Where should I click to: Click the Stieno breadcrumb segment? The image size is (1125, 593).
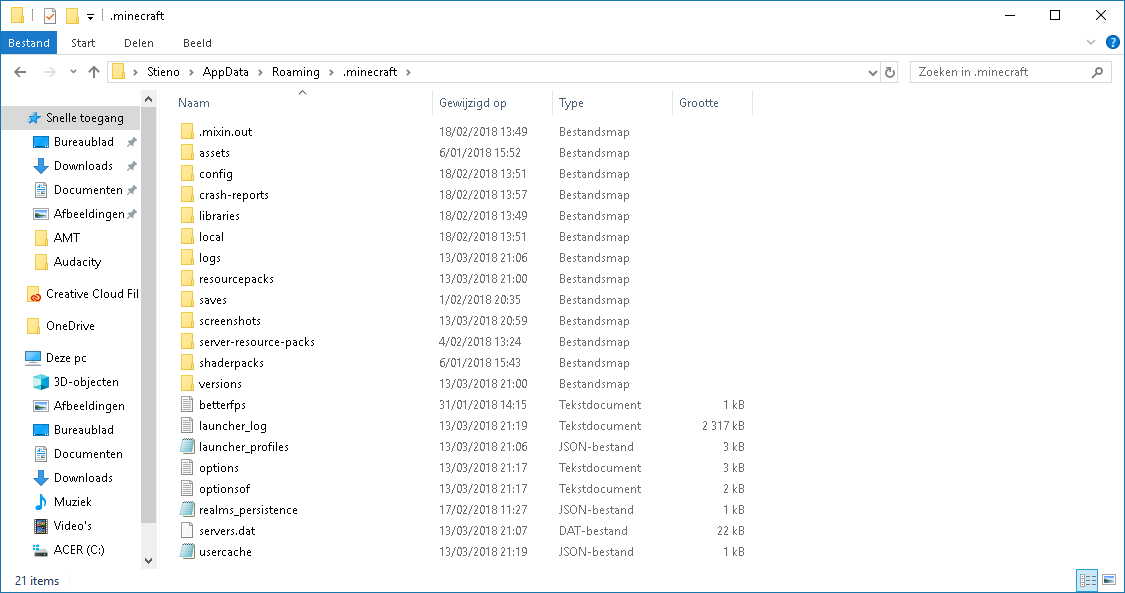click(164, 72)
